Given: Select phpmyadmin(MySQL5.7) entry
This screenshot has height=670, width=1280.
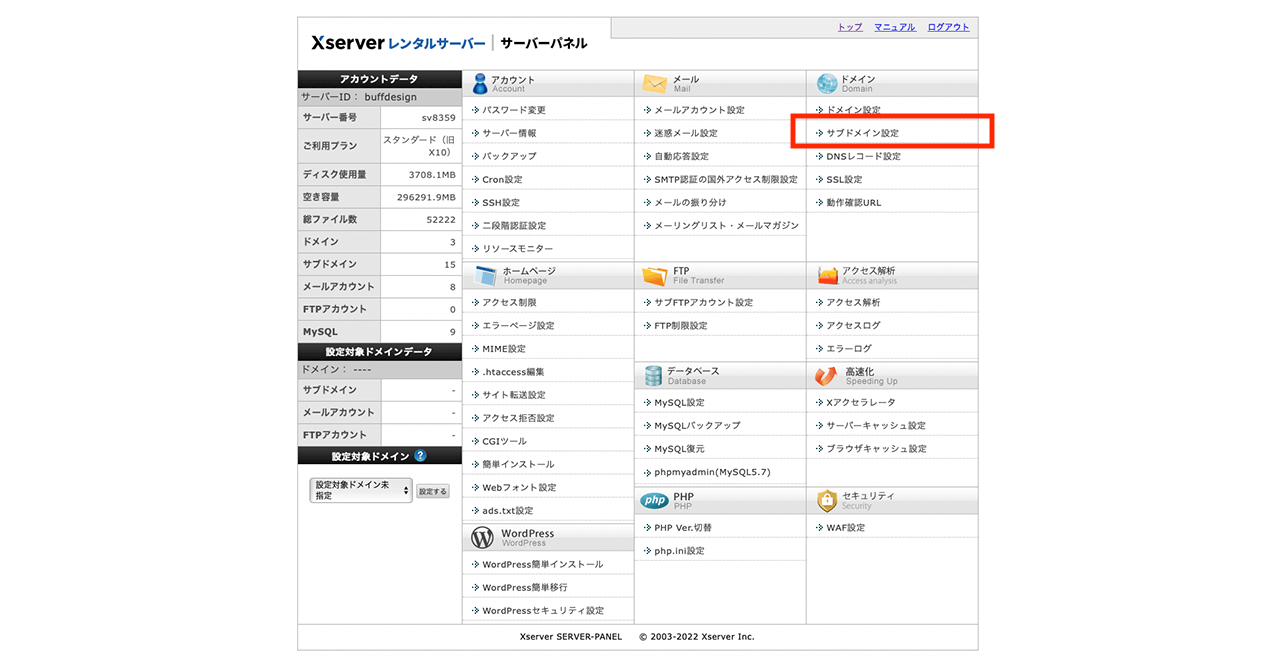Looking at the screenshot, I should 712,472.
